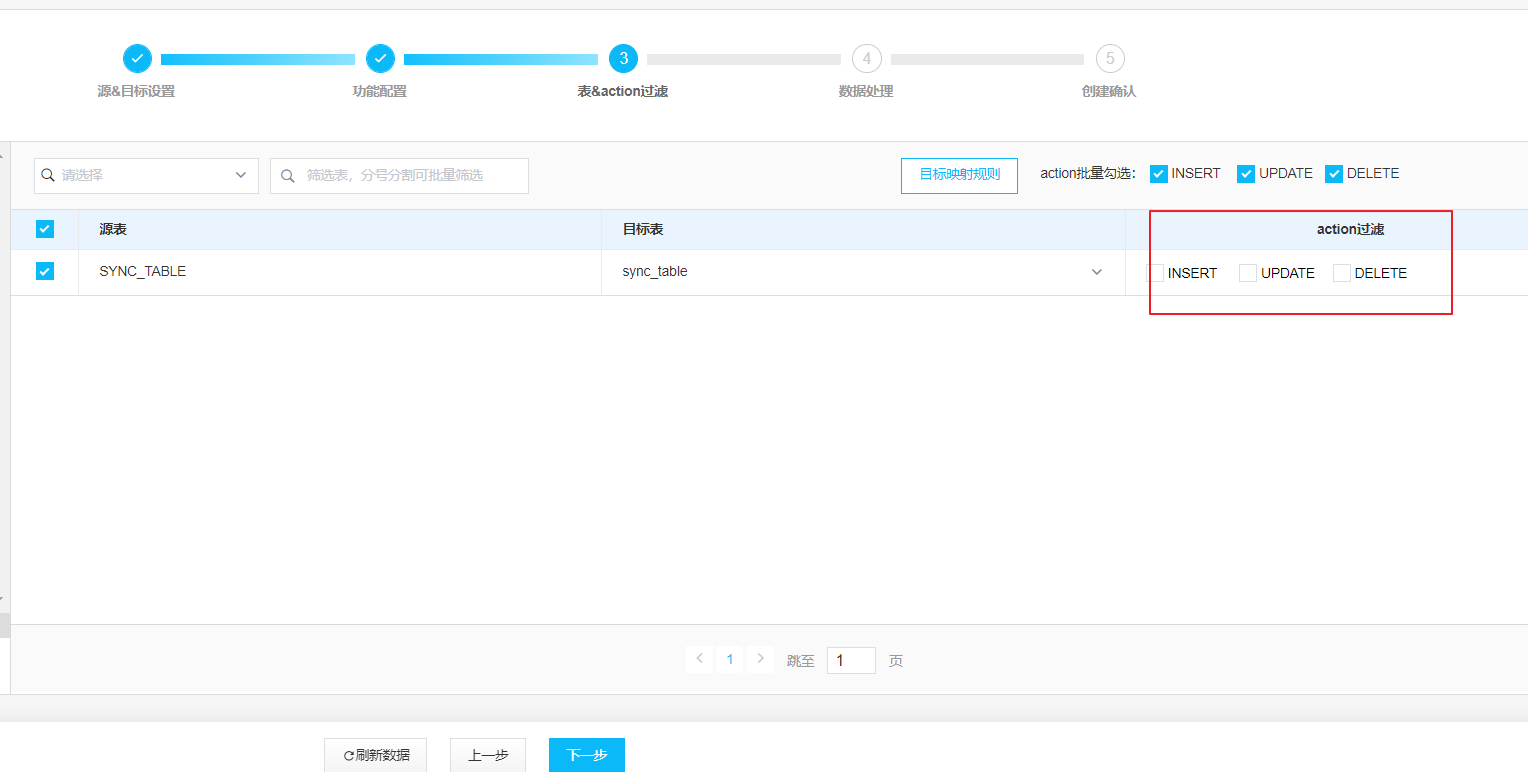Click the action批量勾选 label
Viewport: 1528px width, 772px height.
coord(1088,174)
